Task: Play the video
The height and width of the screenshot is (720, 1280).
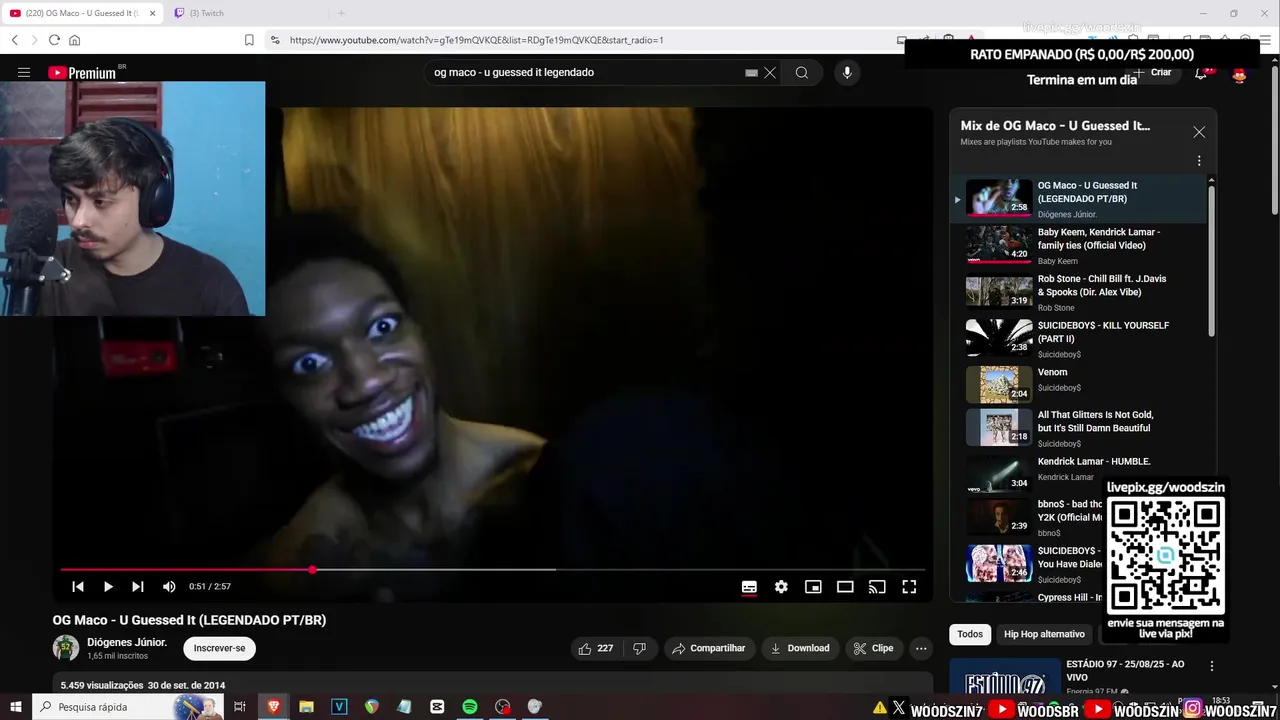Action: coord(108,587)
